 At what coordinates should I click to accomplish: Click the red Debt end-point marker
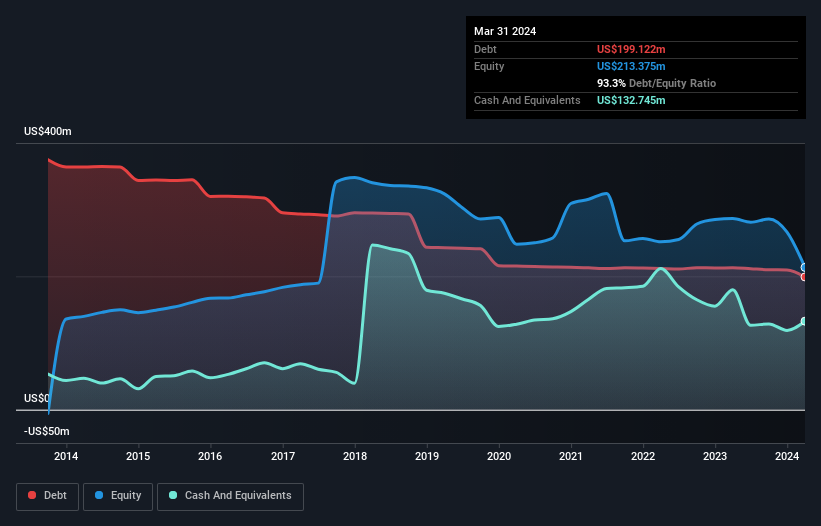point(804,277)
